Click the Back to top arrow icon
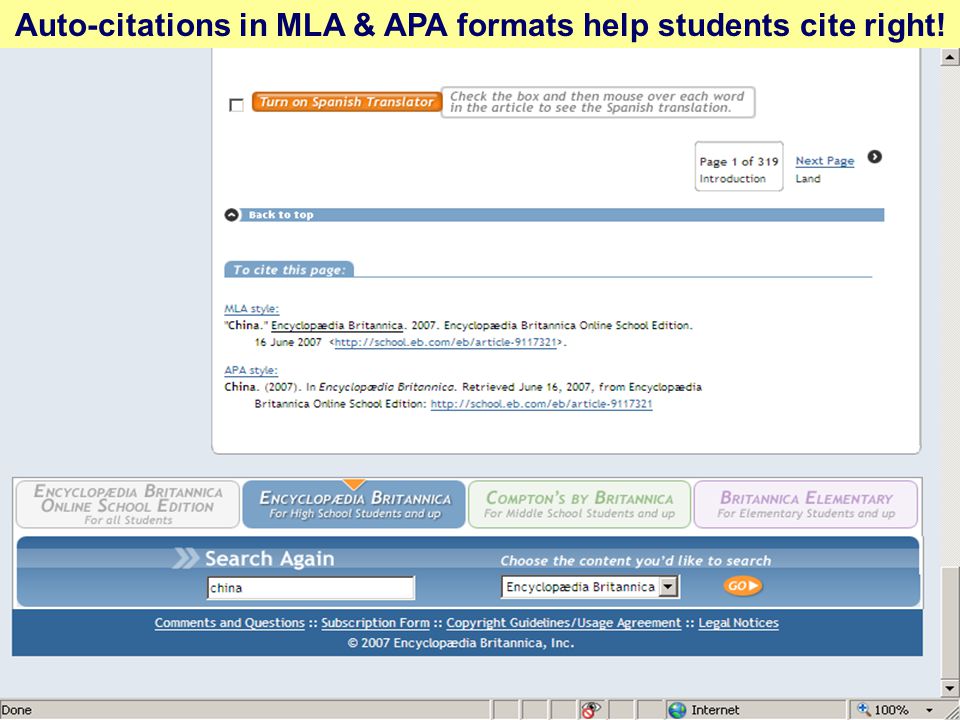Viewport: 960px width, 720px height. pyautogui.click(x=231, y=215)
